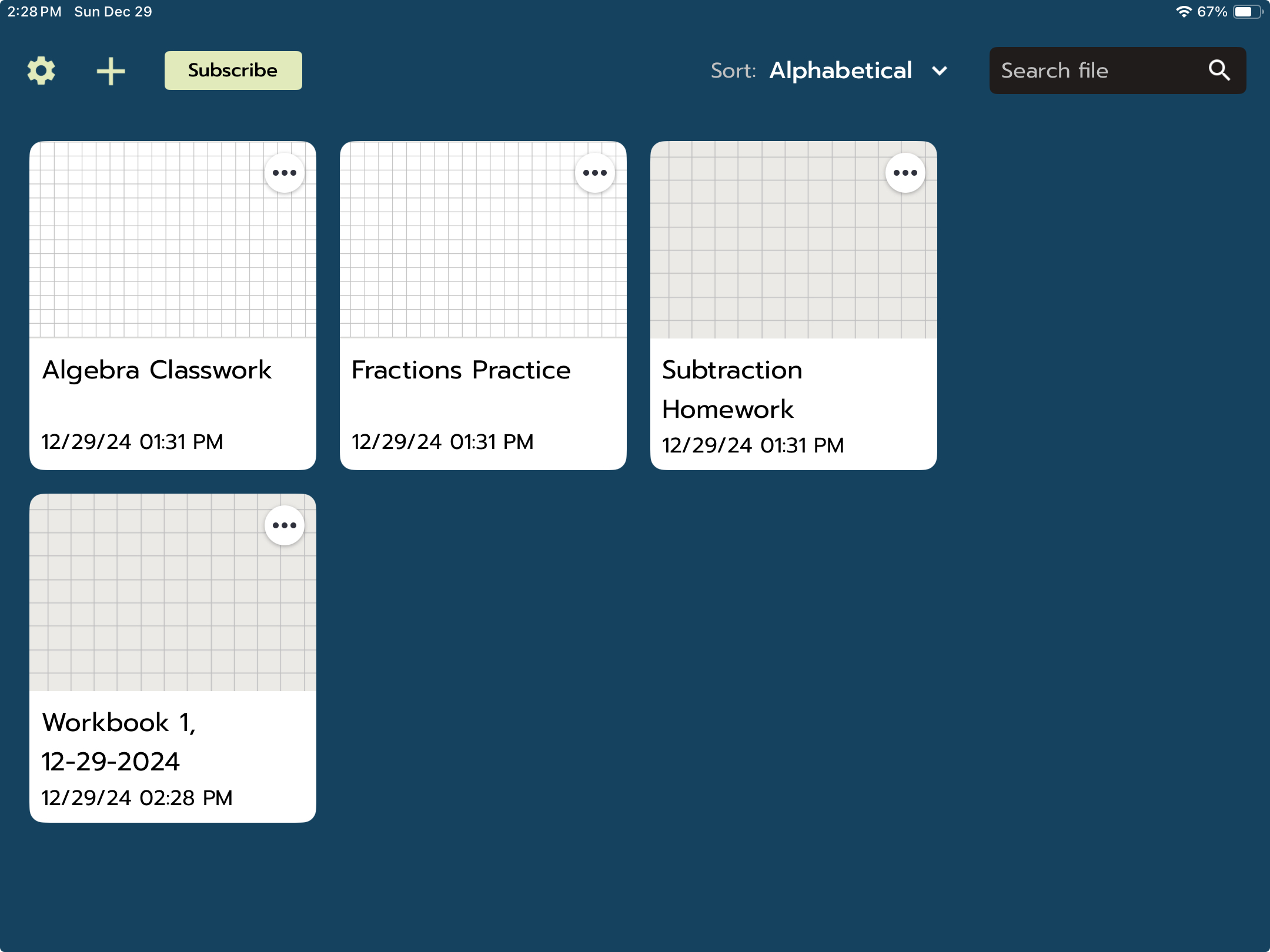The height and width of the screenshot is (952, 1270).
Task: Tap the battery indicator icon
Action: 1246,12
